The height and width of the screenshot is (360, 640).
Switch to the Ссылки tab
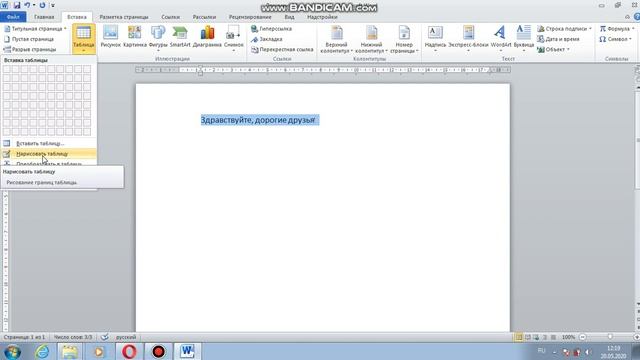[x=170, y=17]
